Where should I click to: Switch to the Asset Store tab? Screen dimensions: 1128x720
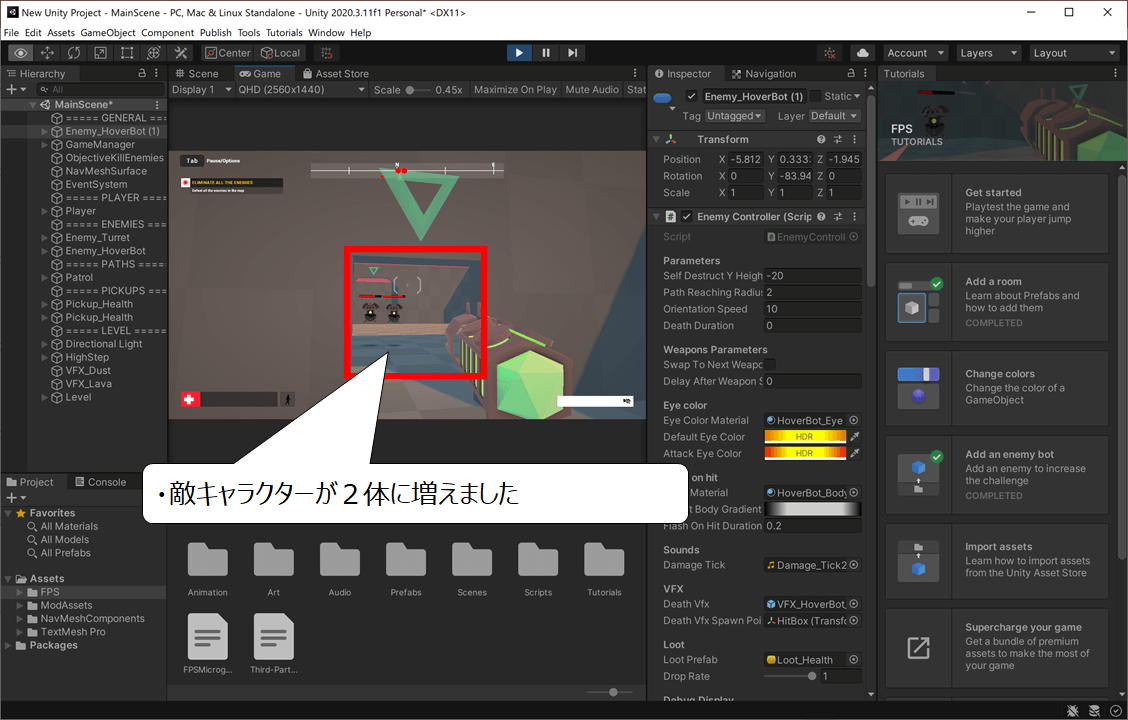click(336, 73)
